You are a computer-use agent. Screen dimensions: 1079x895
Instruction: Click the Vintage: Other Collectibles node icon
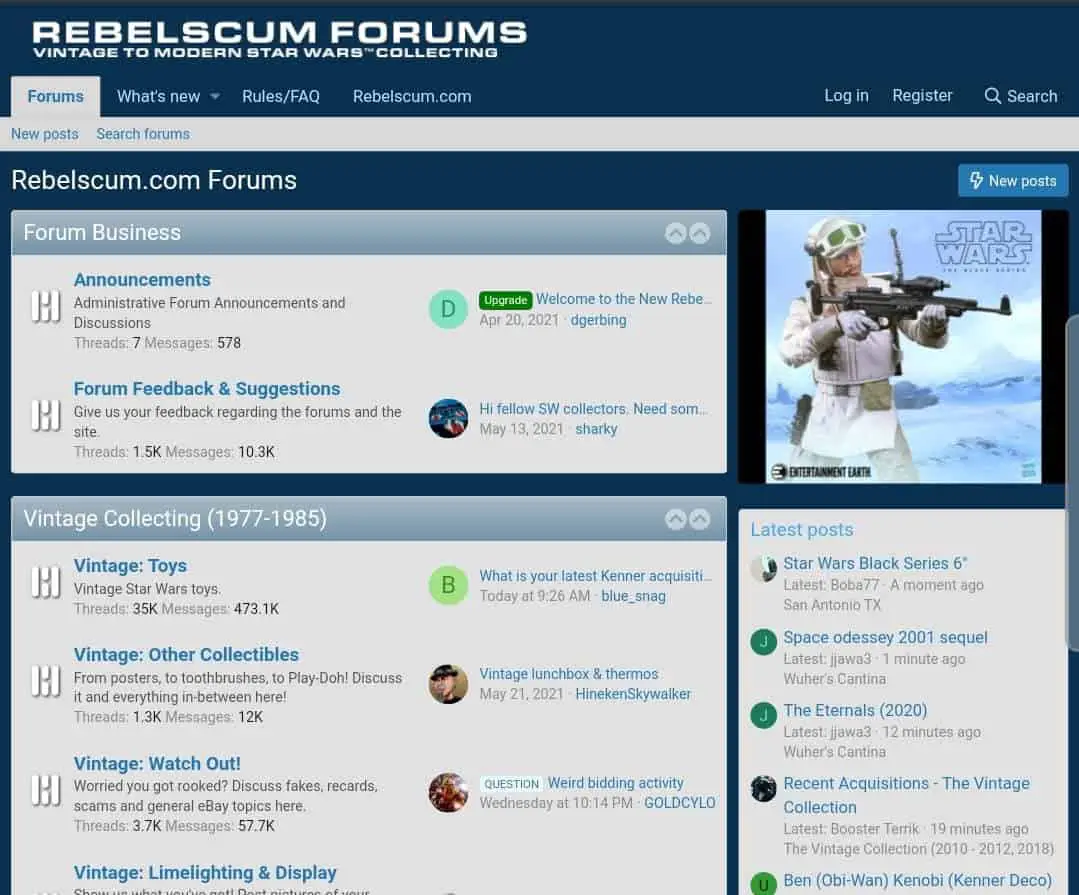pyautogui.click(x=45, y=681)
